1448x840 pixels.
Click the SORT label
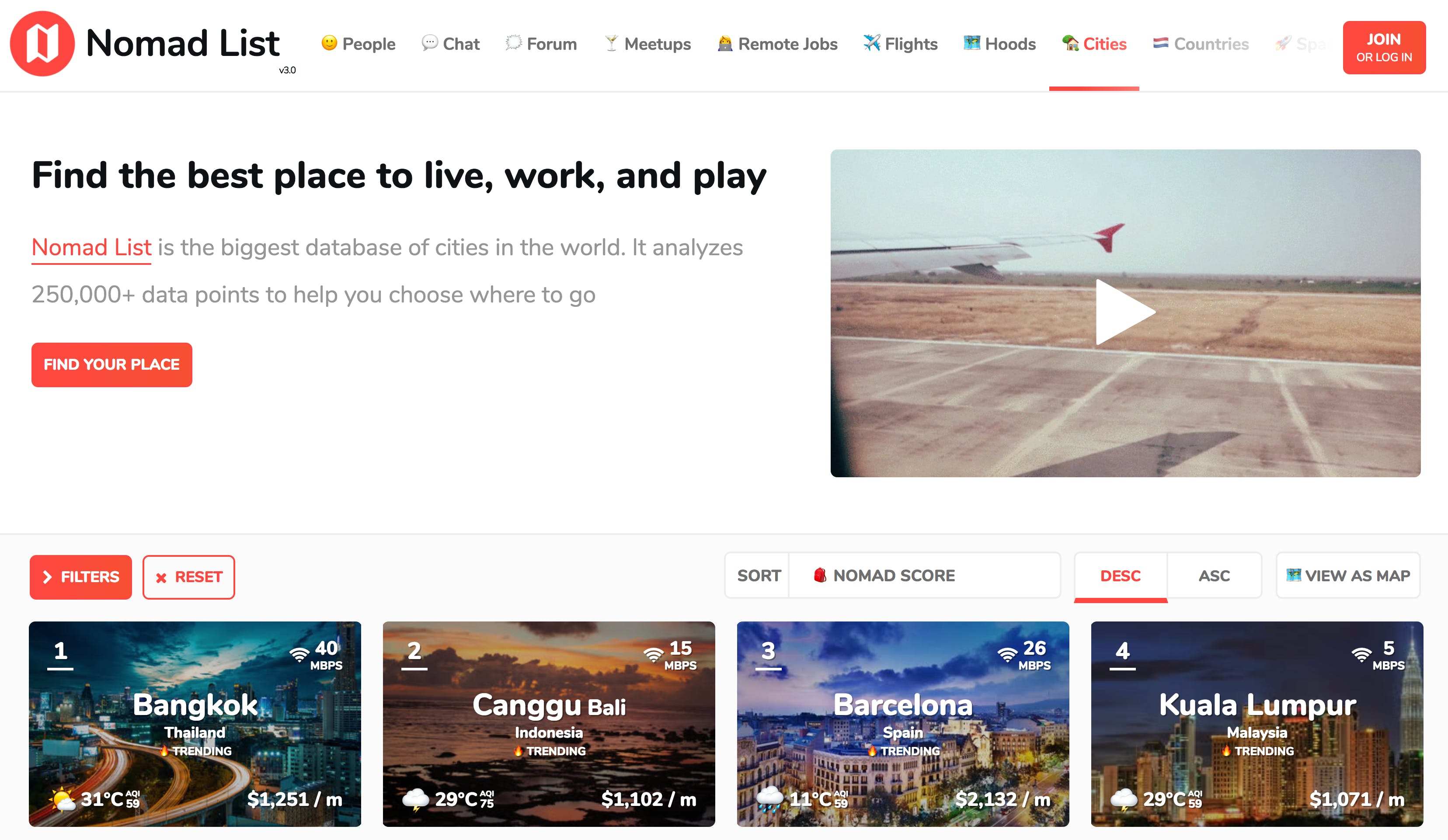759,575
